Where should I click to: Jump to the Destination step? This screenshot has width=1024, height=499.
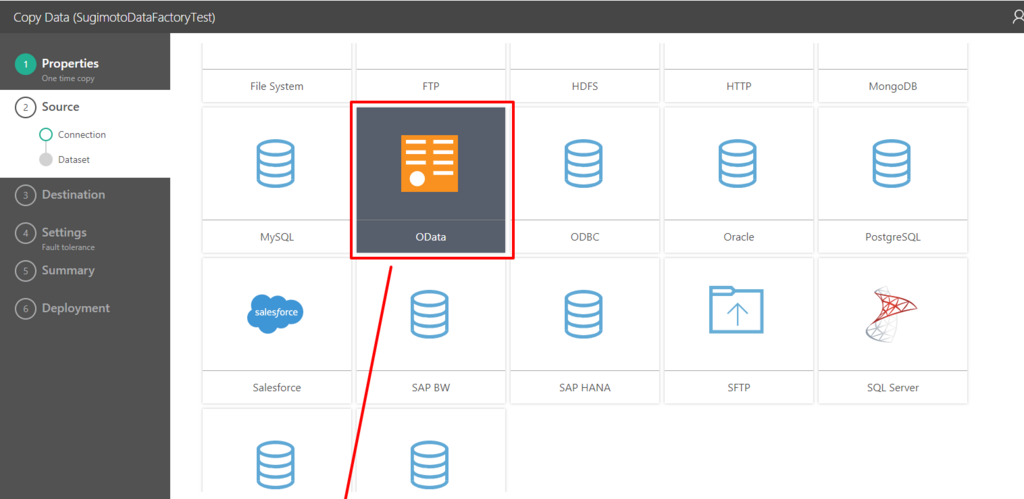[x=73, y=195]
